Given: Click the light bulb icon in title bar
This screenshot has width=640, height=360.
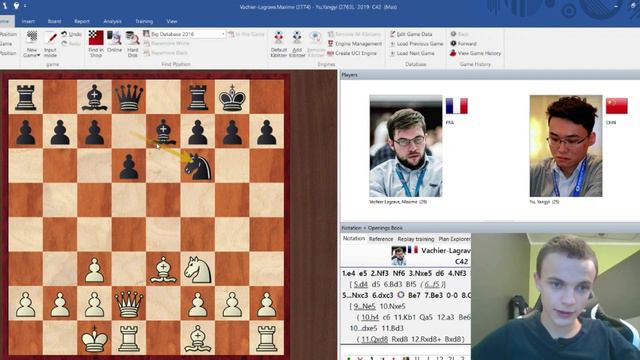Looking at the screenshot, I should pyautogui.click(x=16, y=6).
